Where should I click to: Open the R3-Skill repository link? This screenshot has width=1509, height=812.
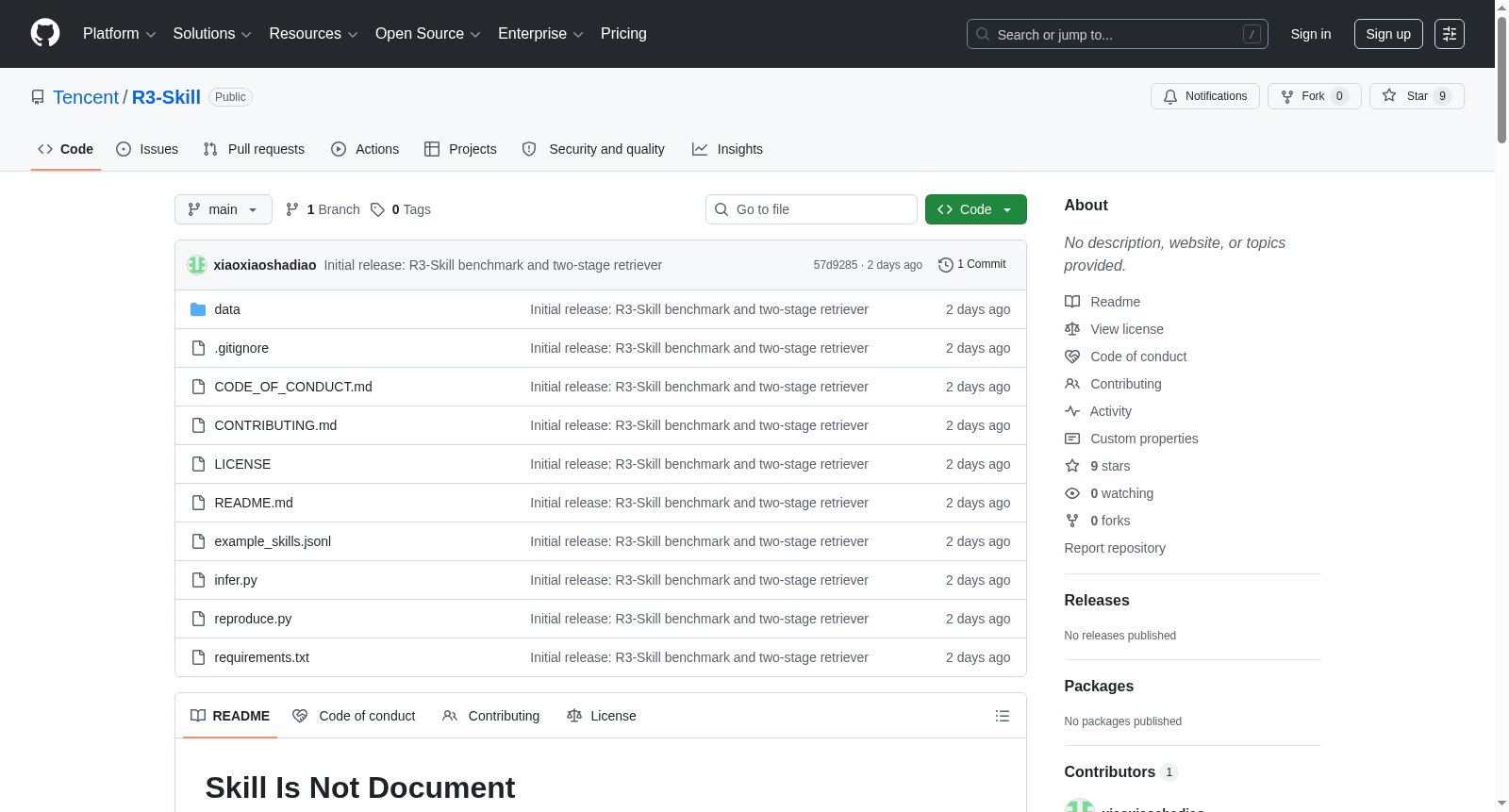166,97
